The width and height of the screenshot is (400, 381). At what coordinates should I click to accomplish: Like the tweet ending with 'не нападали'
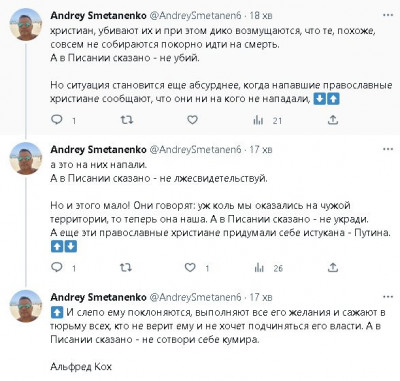point(192,119)
